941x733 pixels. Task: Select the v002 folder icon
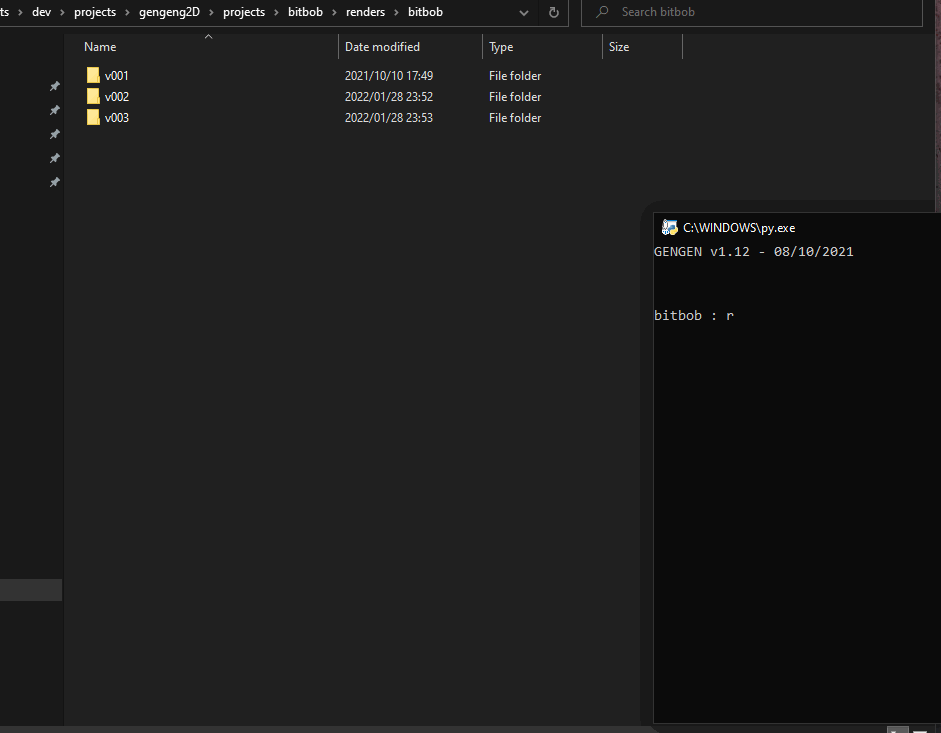coord(93,97)
